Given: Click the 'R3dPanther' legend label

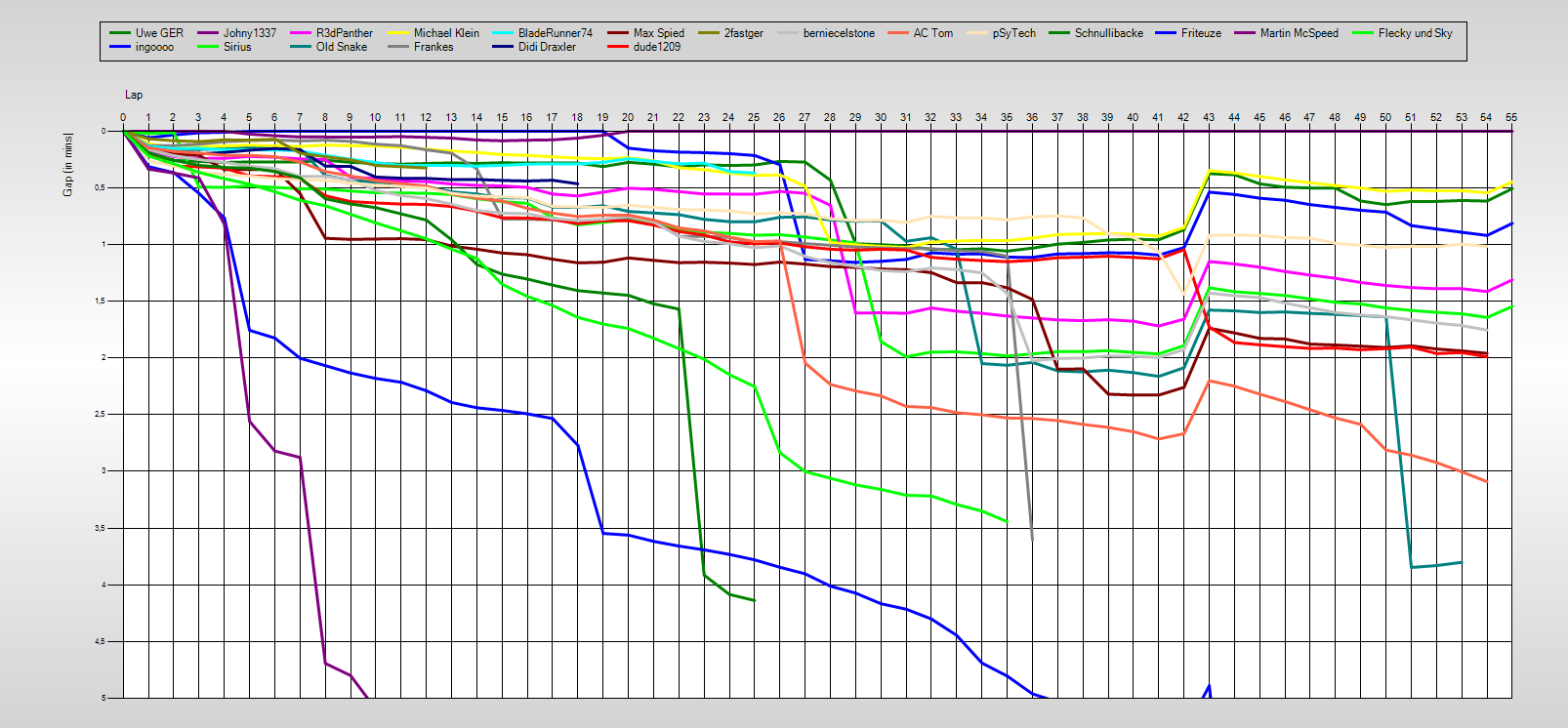Looking at the screenshot, I should coord(345,33).
